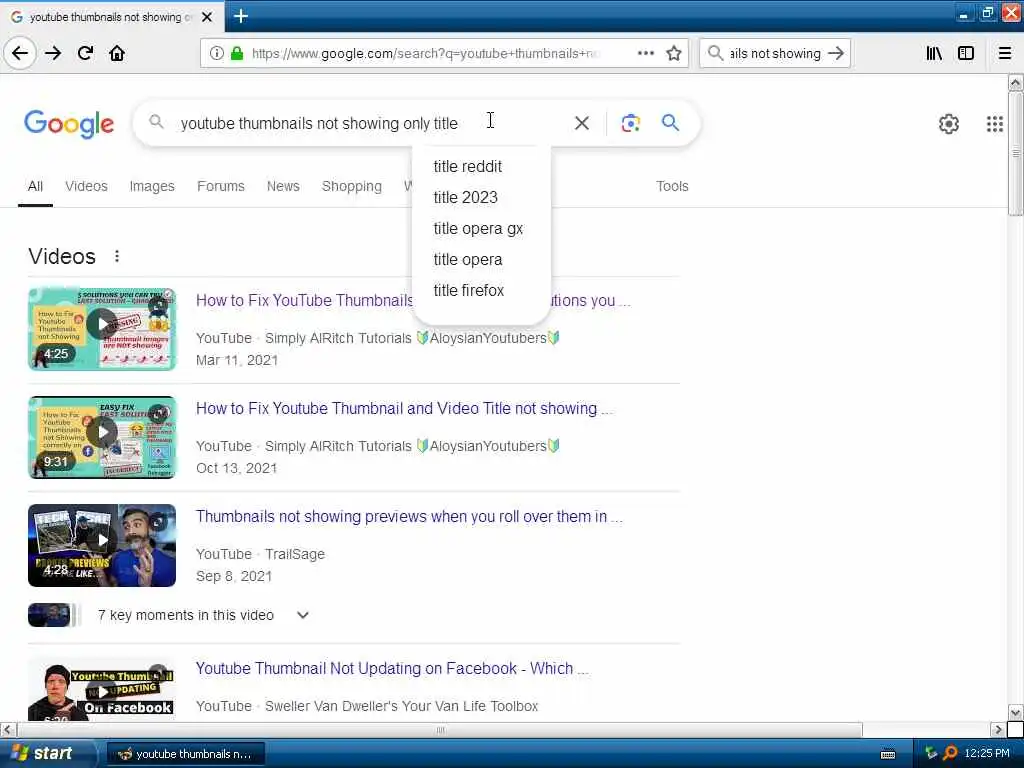The image size is (1024, 768).
Task: Switch to the Images results tab
Action: click(152, 186)
